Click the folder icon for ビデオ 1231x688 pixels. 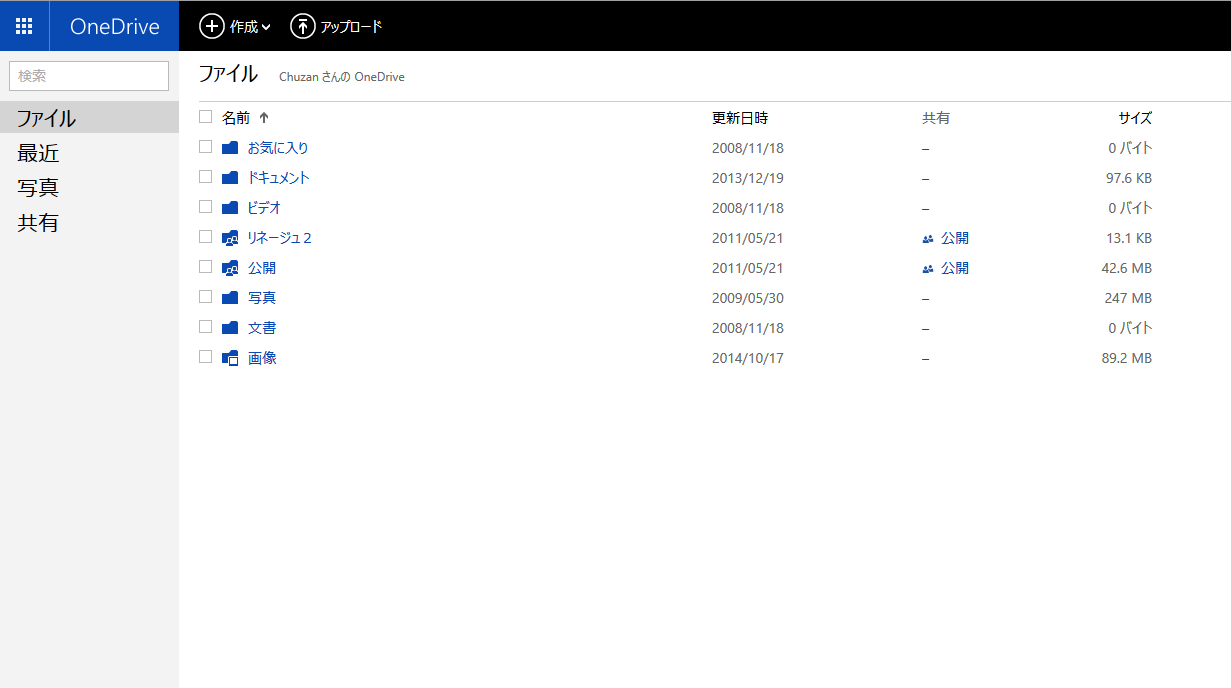click(x=229, y=207)
